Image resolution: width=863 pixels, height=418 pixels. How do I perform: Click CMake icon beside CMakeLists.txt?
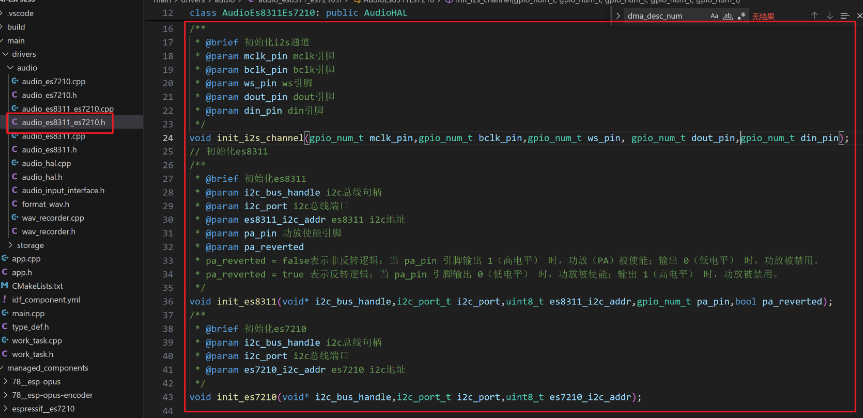(5, 286)
